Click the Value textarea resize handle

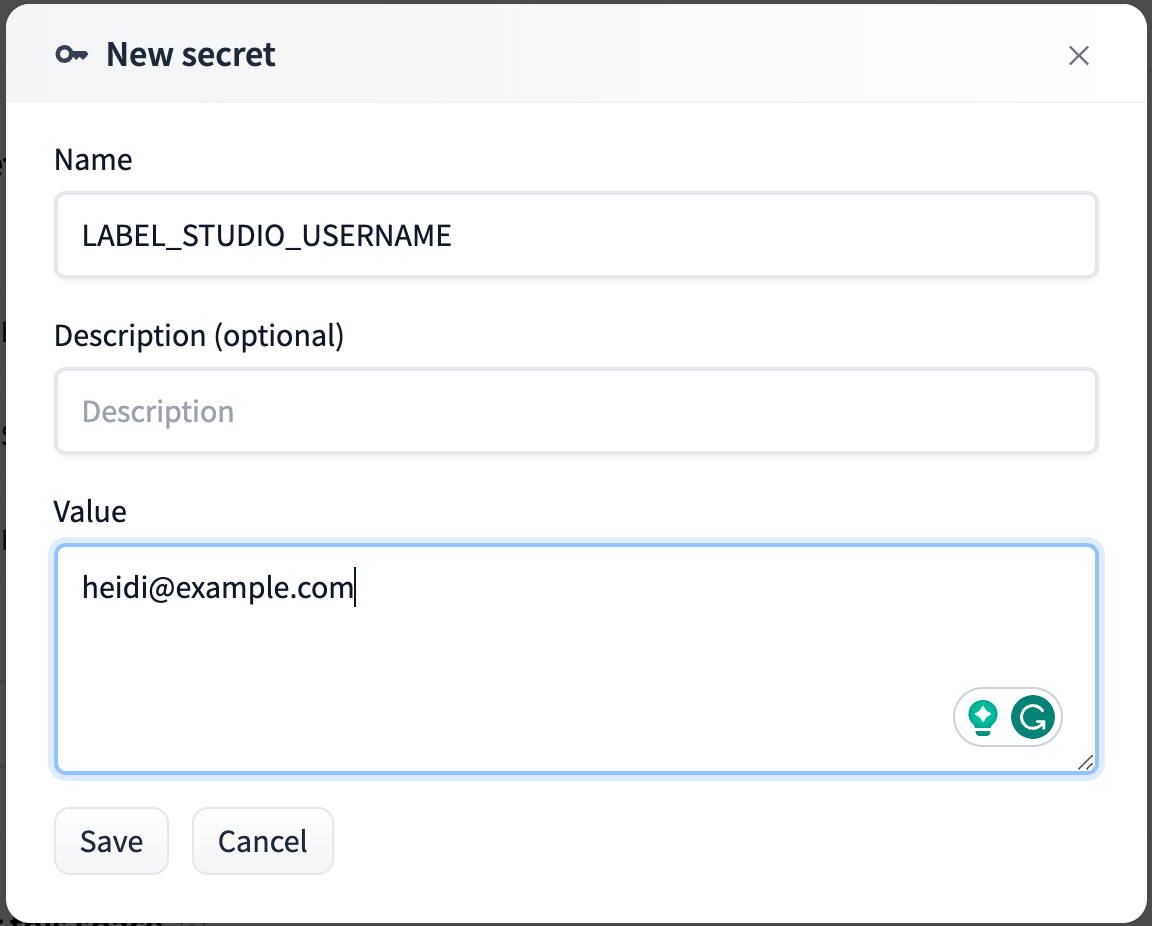pos(1085,762)
